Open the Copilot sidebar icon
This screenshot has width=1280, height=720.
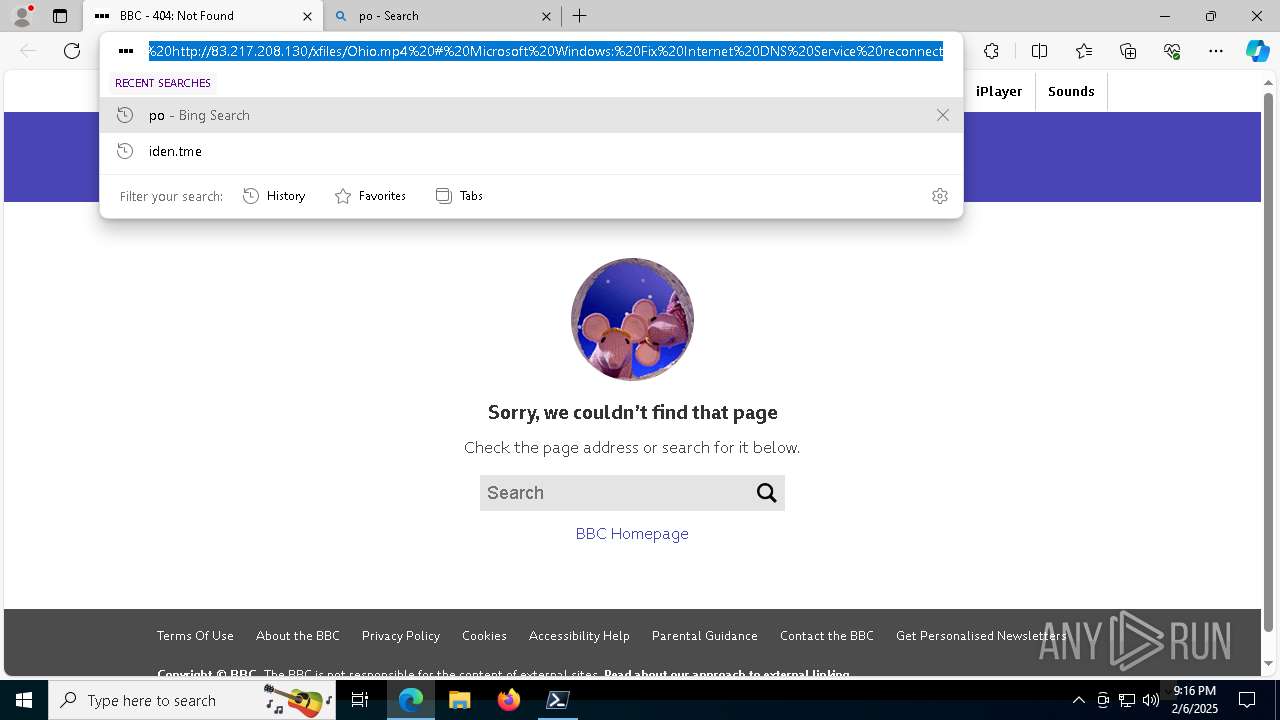1257,51
